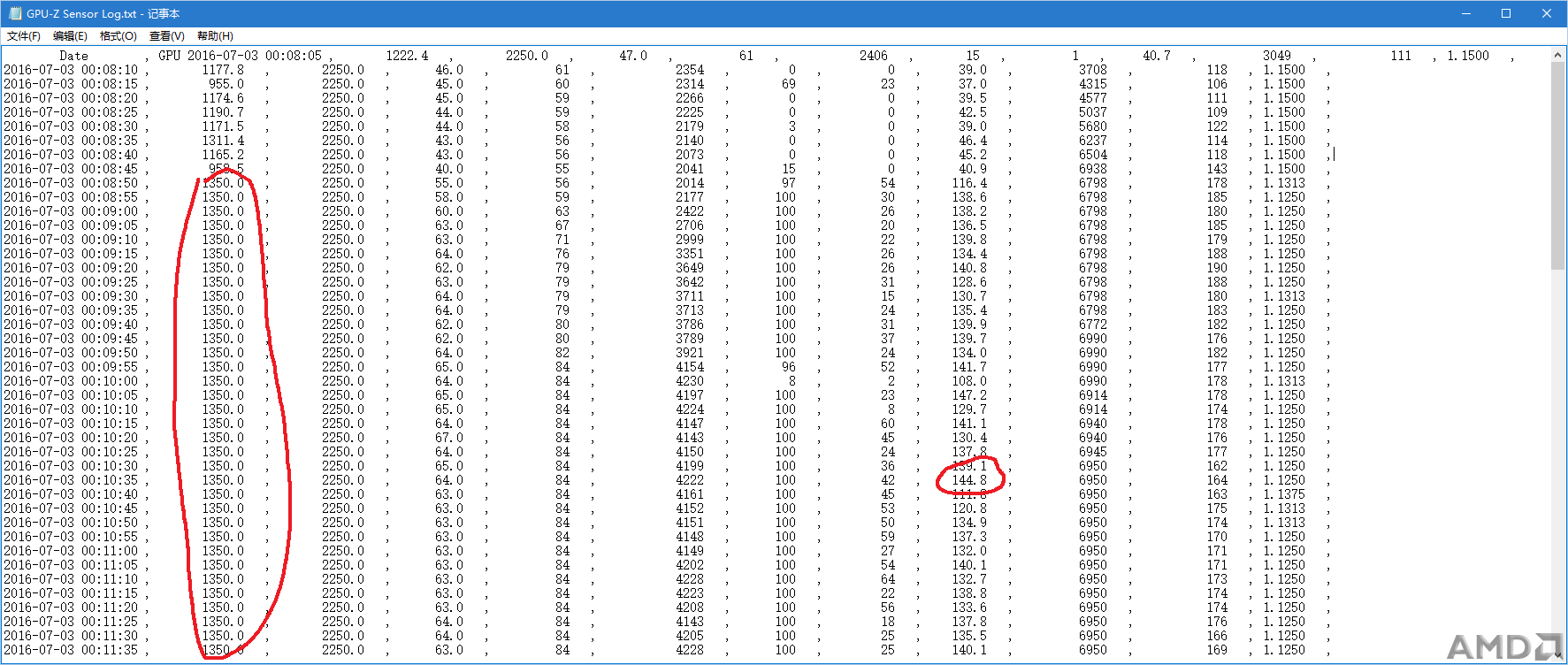Click memory usage value 6772
The image size is (1568, 665).
point(1093,325)
